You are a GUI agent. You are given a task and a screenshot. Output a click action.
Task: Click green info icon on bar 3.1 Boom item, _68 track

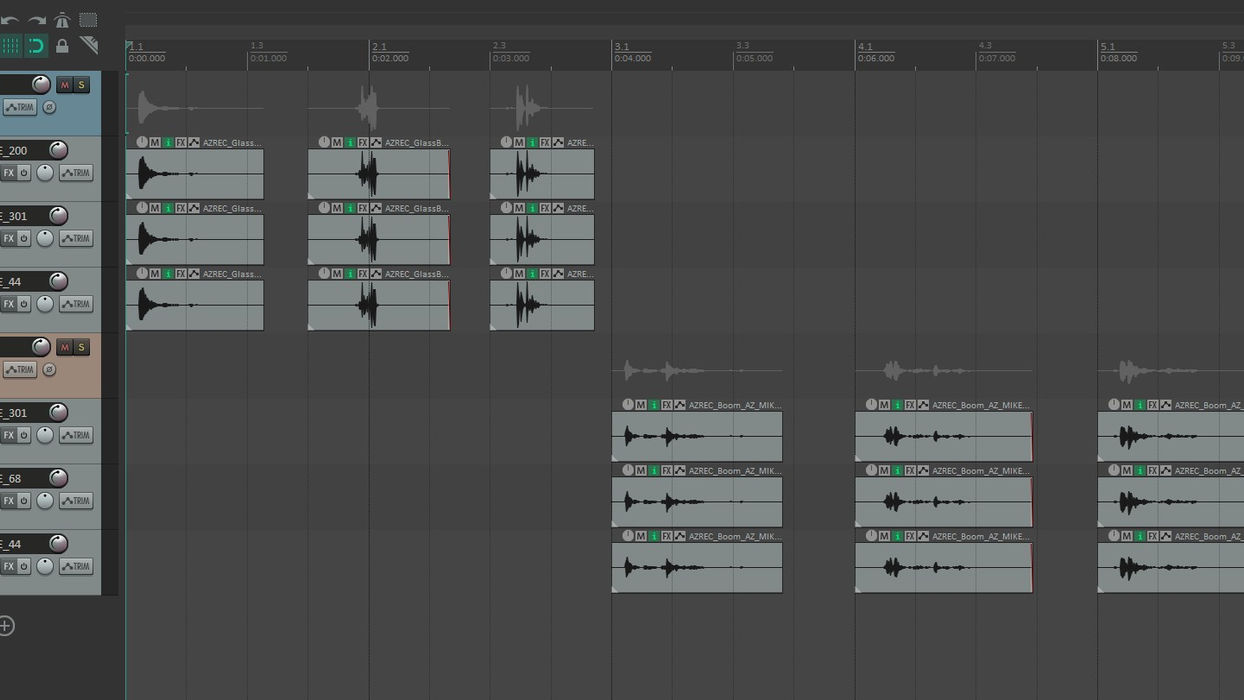tap(654, 471)
